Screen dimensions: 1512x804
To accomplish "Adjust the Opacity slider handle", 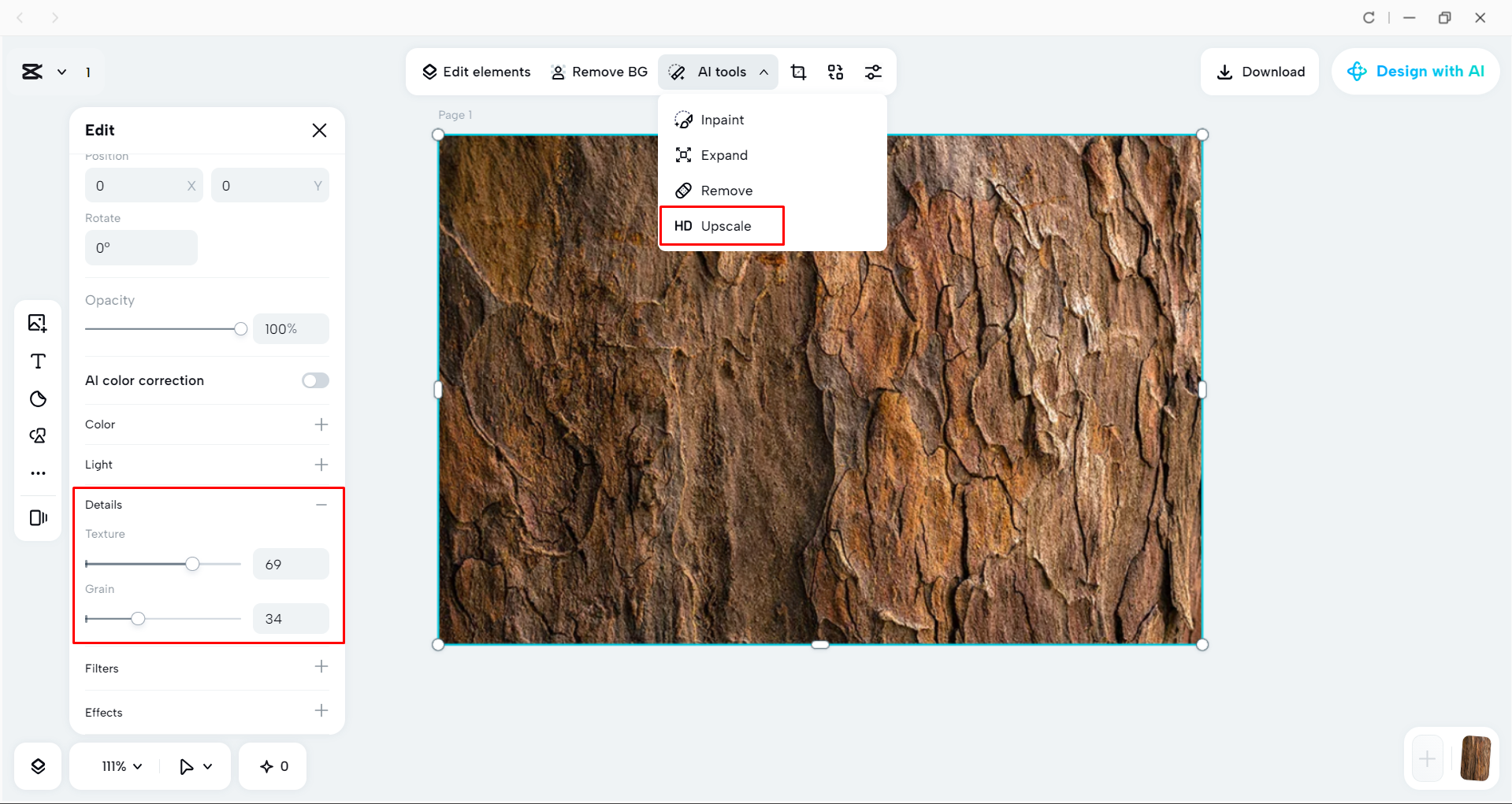I will [x=240, y=329].
